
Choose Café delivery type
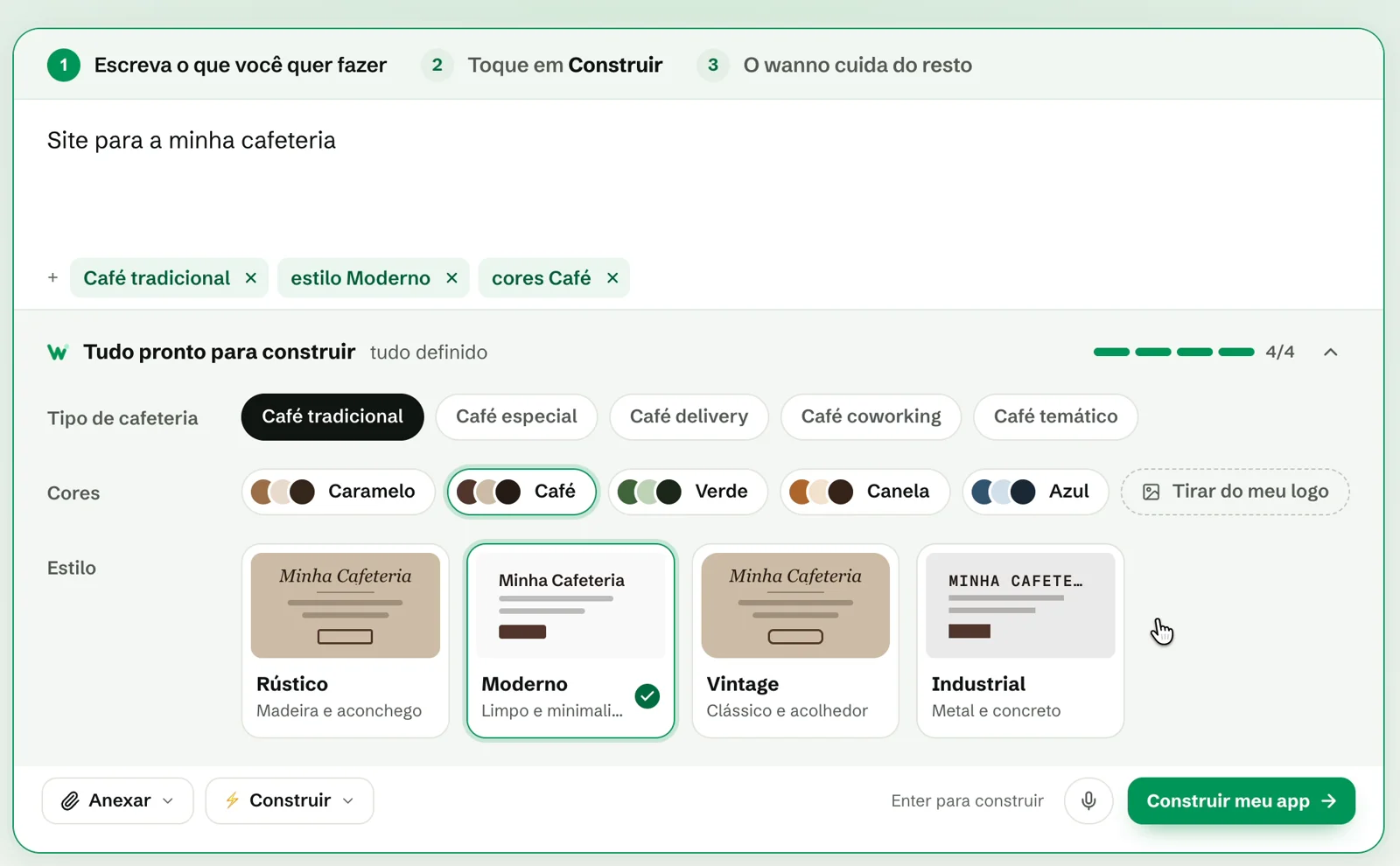[x=689, y=416]
